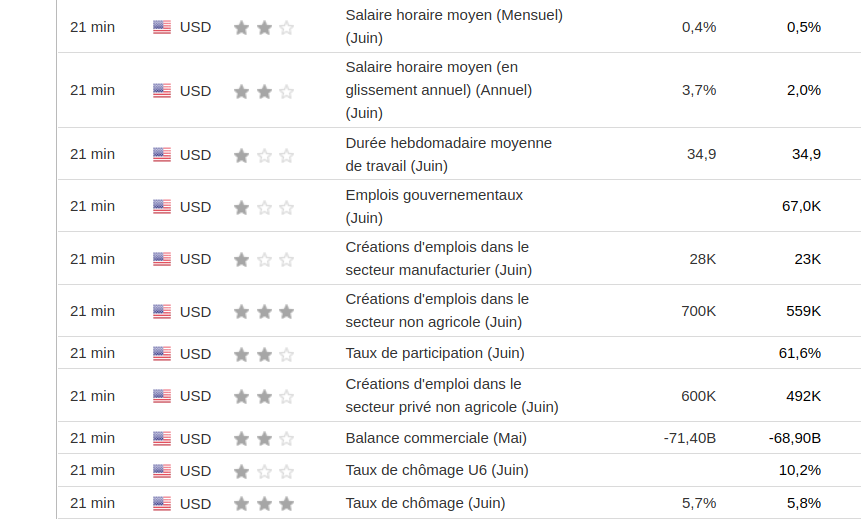The height and width of the screenshot is (519, 861).
Task: Open Créations d'emplois dans le secteur manufacturier
Action: click(x=438, y=258)
